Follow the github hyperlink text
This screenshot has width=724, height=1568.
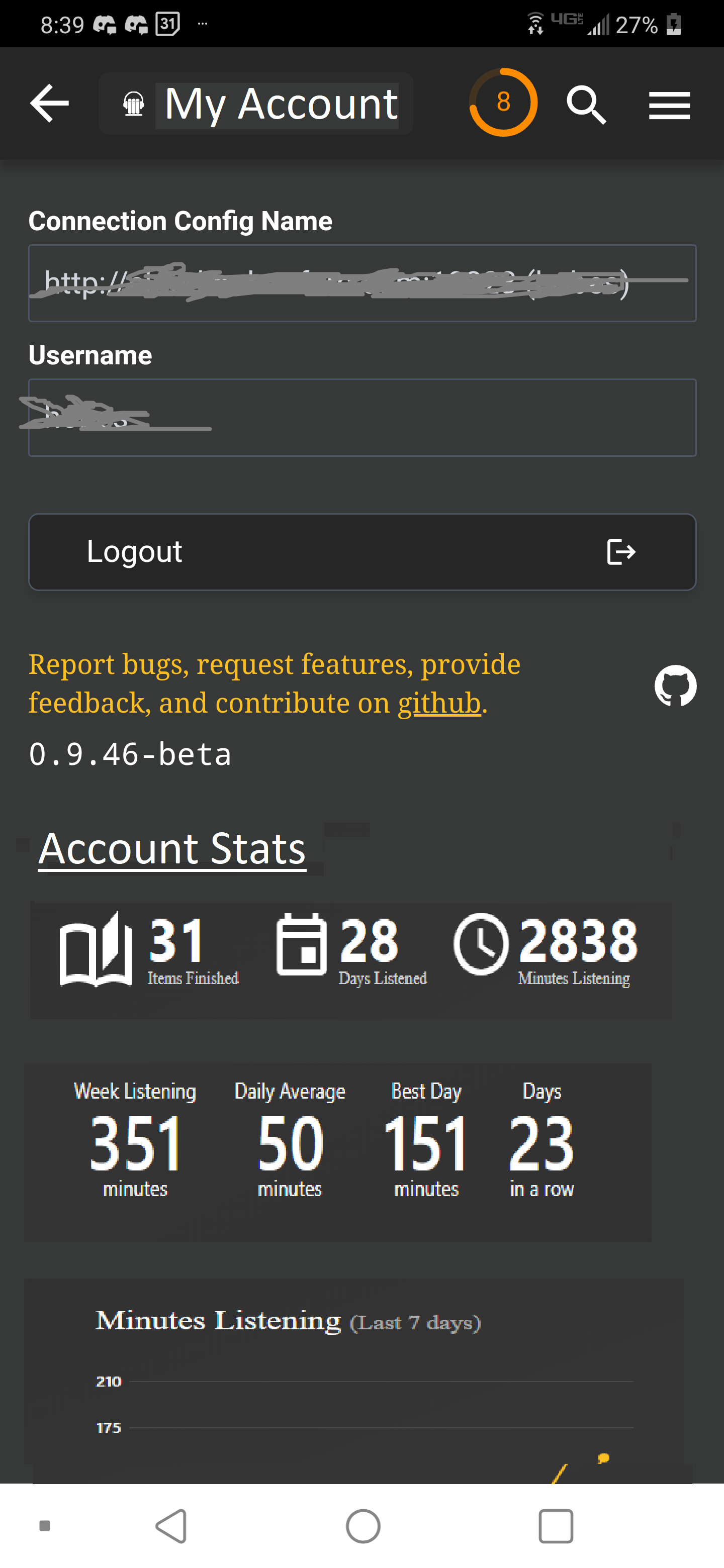point(439,703)
